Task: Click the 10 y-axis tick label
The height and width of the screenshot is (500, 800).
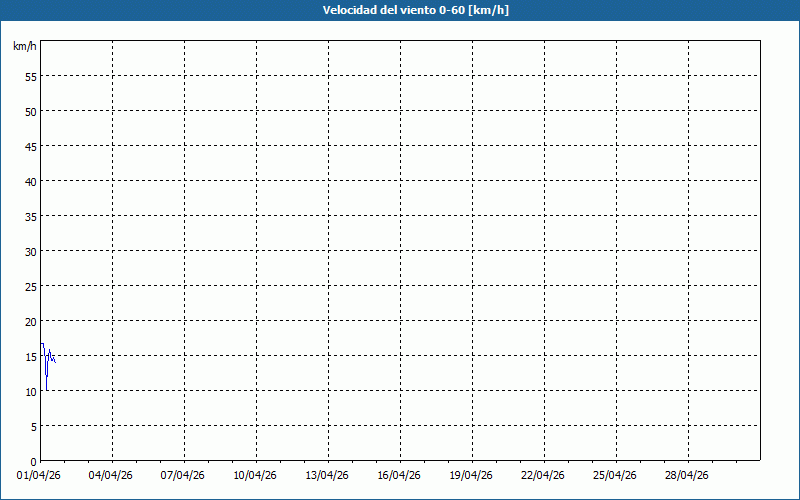Action: click(31, 391)
